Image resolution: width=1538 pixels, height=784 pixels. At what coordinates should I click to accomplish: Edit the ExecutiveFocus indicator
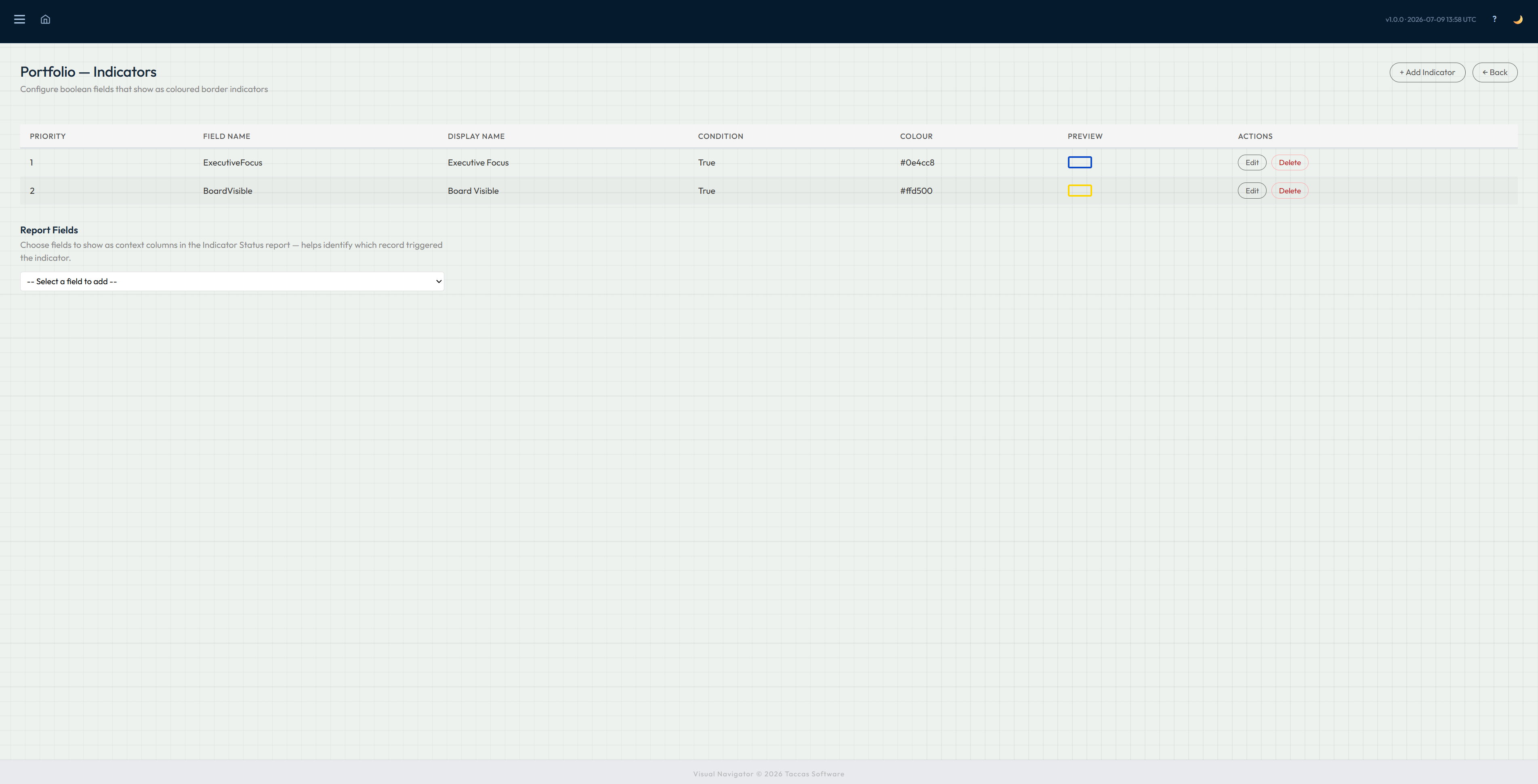1251,162
